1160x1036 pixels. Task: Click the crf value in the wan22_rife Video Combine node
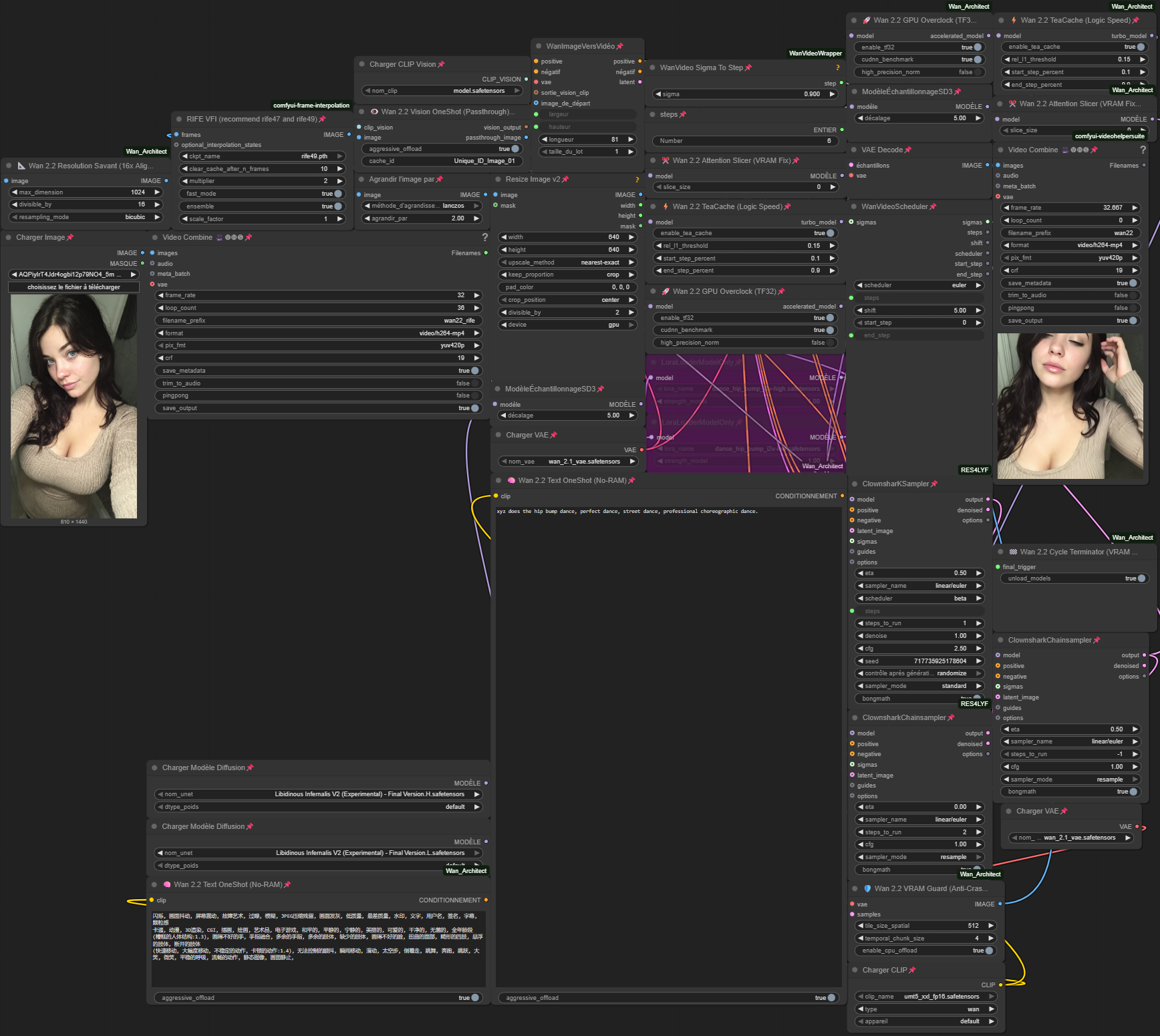[x=319, y=358]
